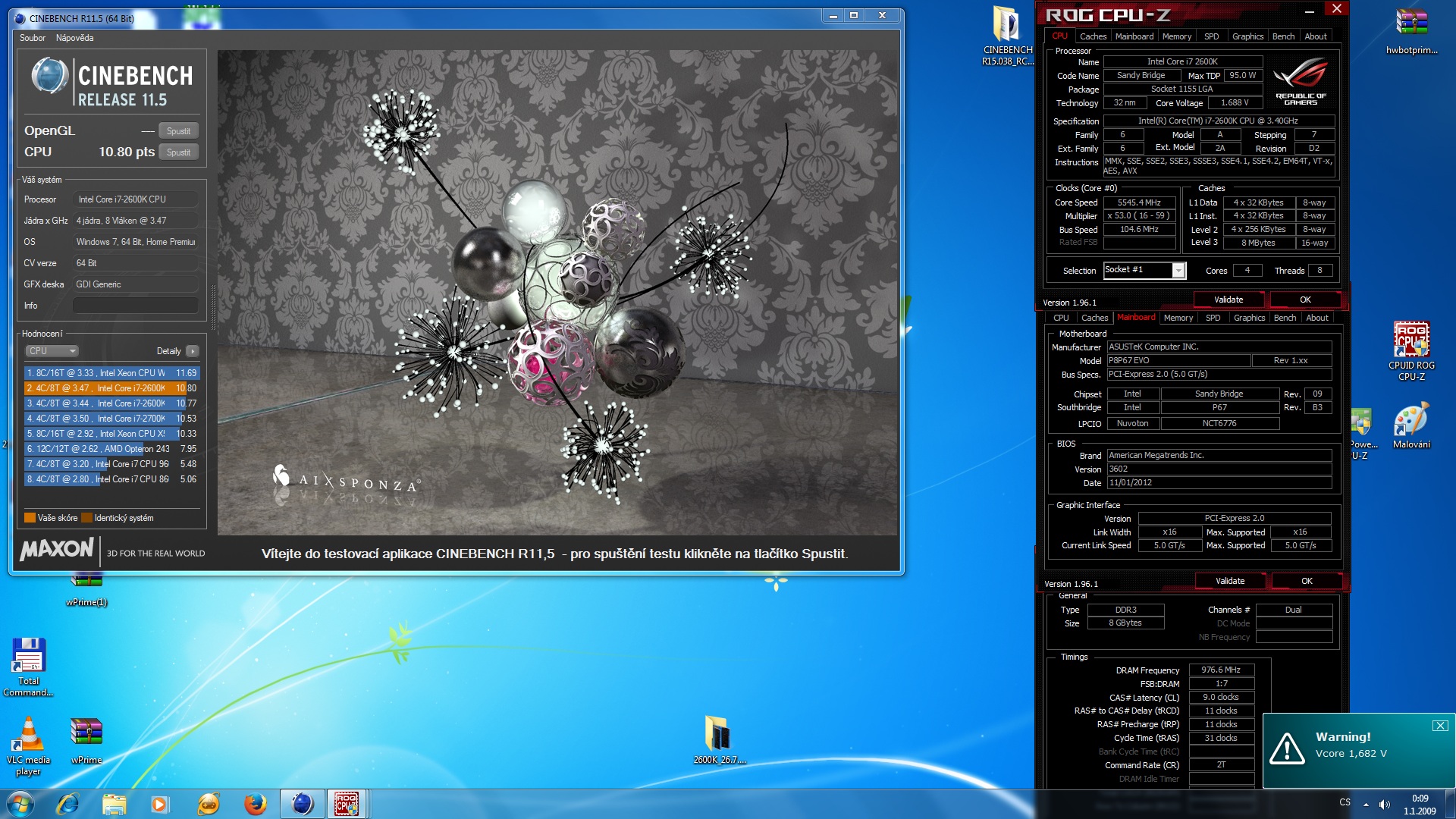
Task: Open Graphics tab in top CPU-Z window
Action: pos(1247,36)
